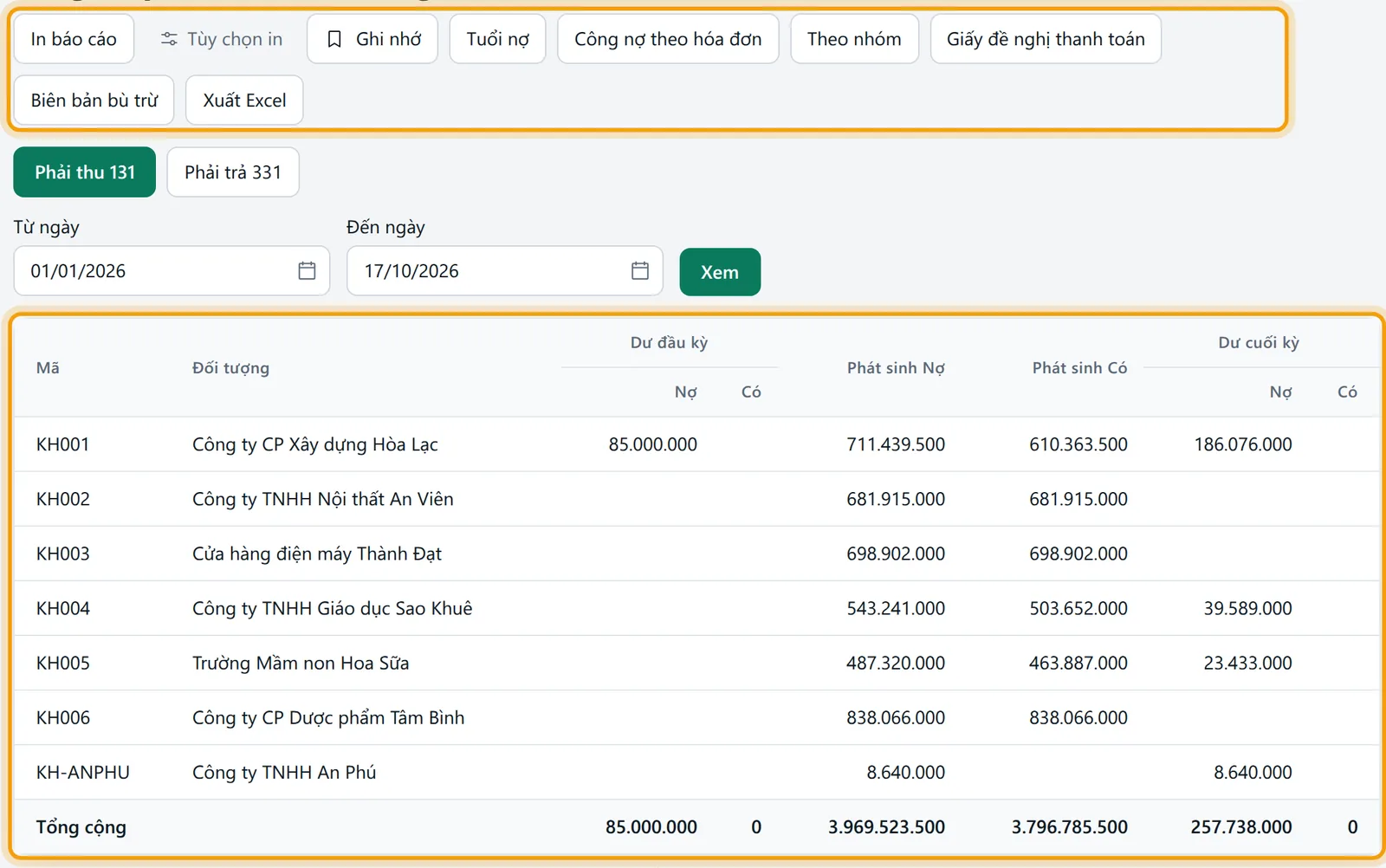The image size is (1386, 868).
Task: Click the Phát sinh Nợ column header
Action: tap(896, 368)
